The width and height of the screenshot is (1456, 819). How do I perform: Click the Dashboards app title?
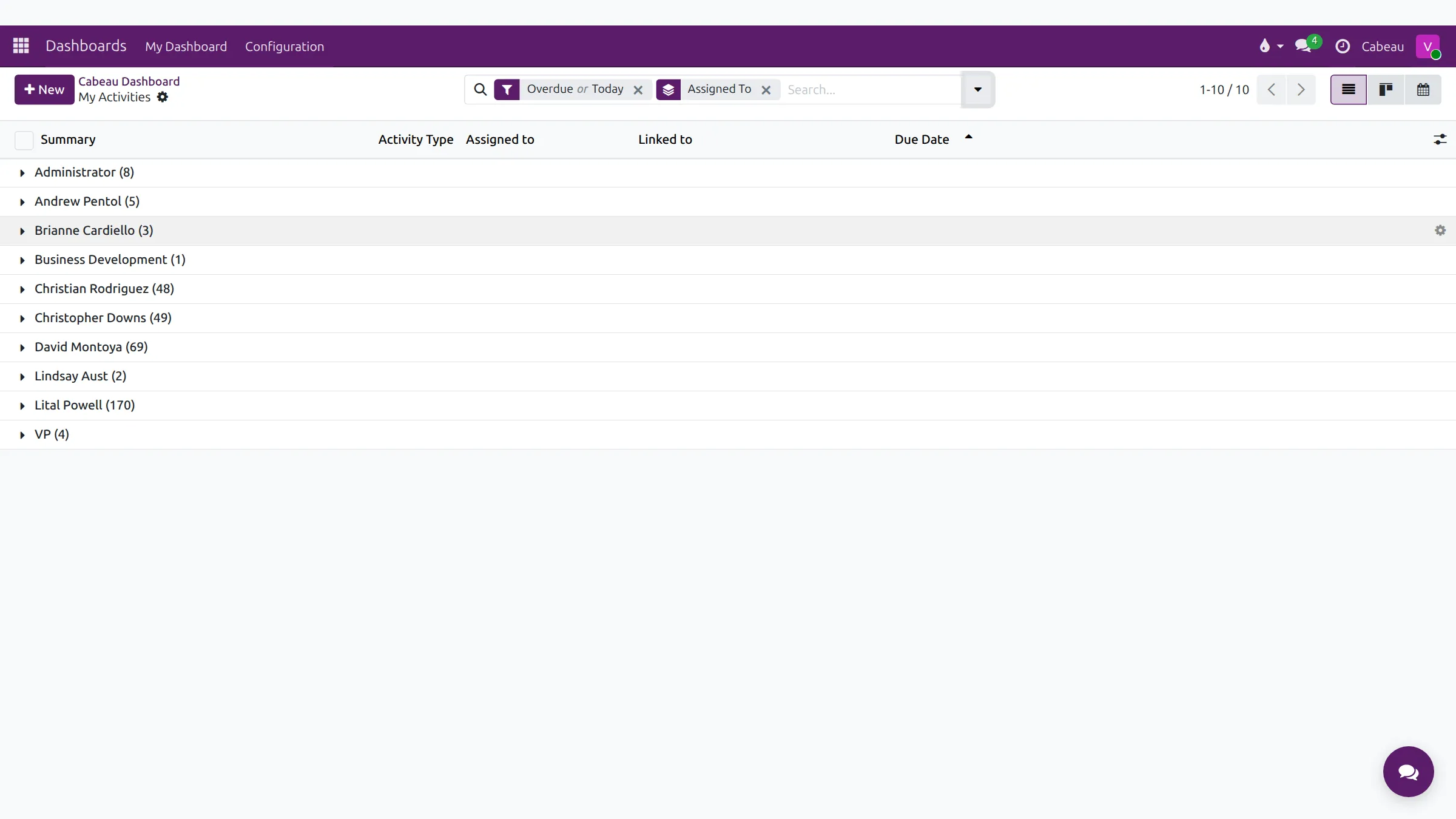click(86, 46)
